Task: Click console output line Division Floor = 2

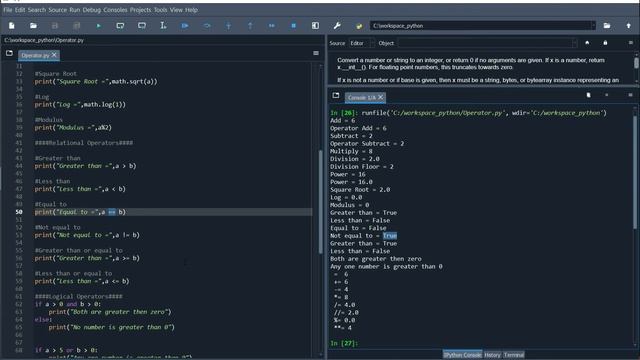Action: 362,167
